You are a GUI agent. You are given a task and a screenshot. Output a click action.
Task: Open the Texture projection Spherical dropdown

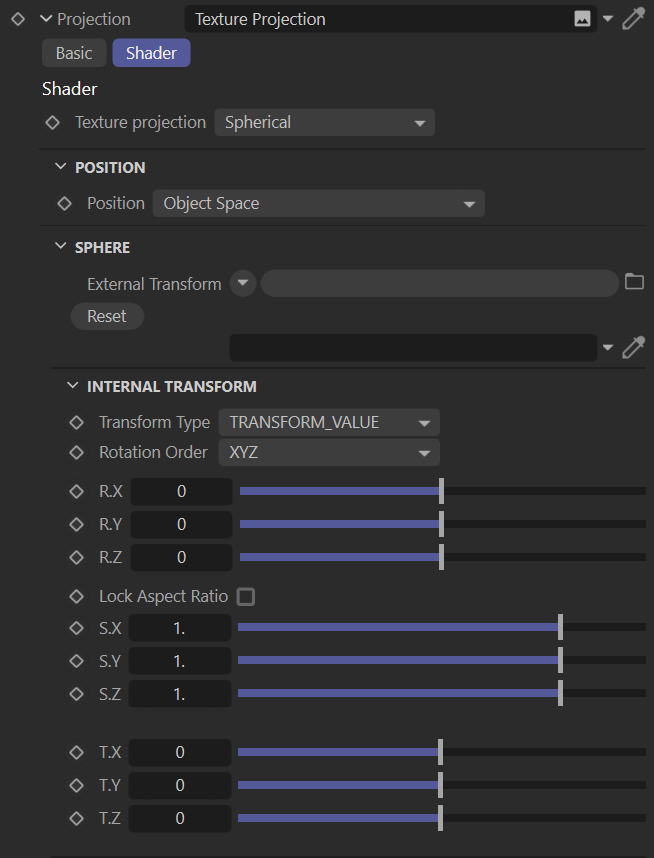coord(324,123)
